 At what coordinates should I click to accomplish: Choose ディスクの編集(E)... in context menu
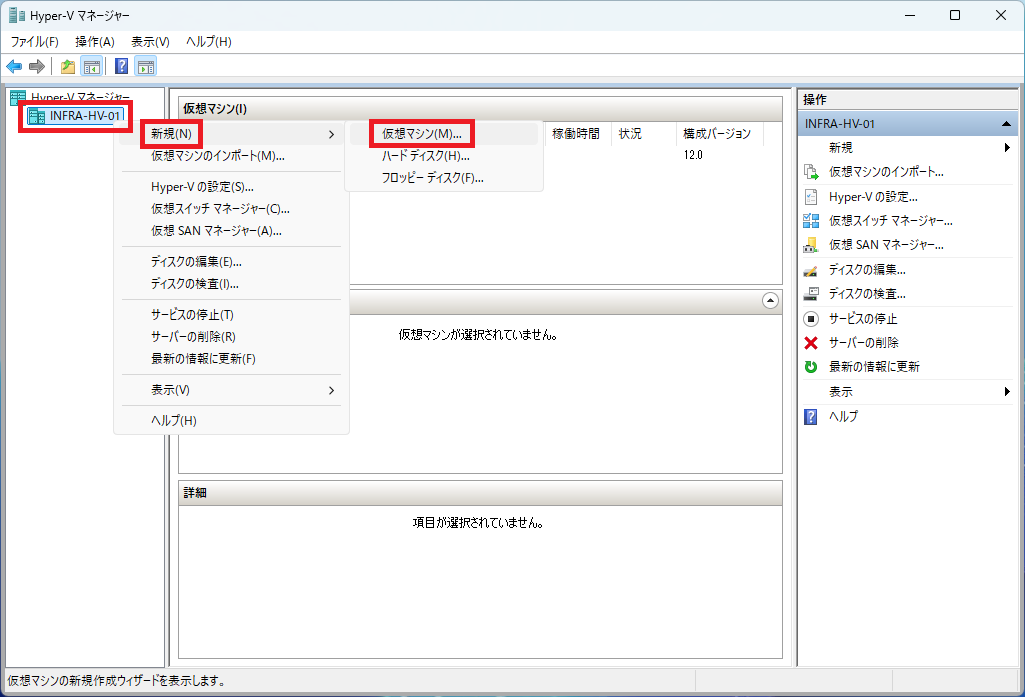(x=231, y=262)
